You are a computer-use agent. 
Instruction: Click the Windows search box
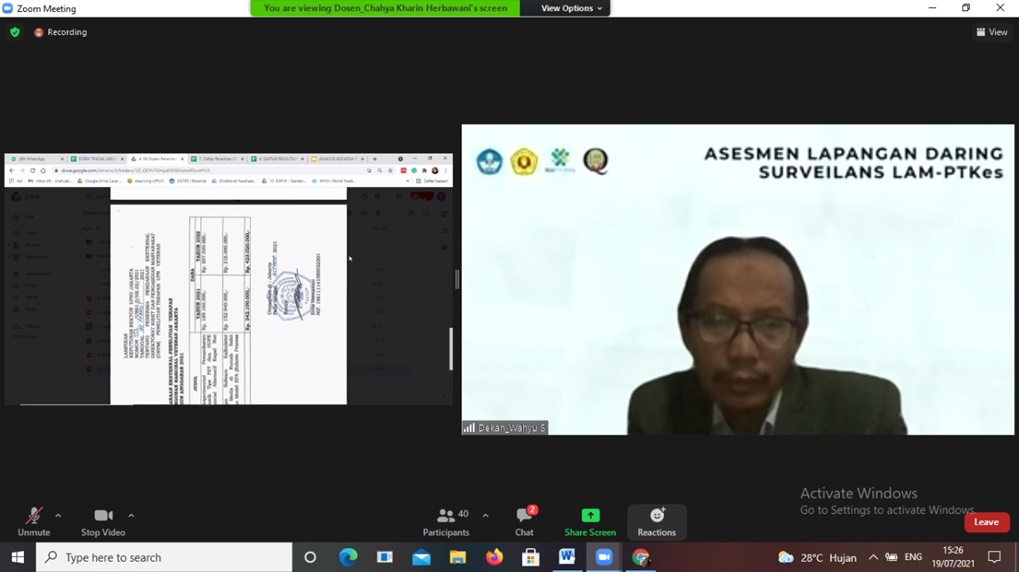click(x=165, y=557)
